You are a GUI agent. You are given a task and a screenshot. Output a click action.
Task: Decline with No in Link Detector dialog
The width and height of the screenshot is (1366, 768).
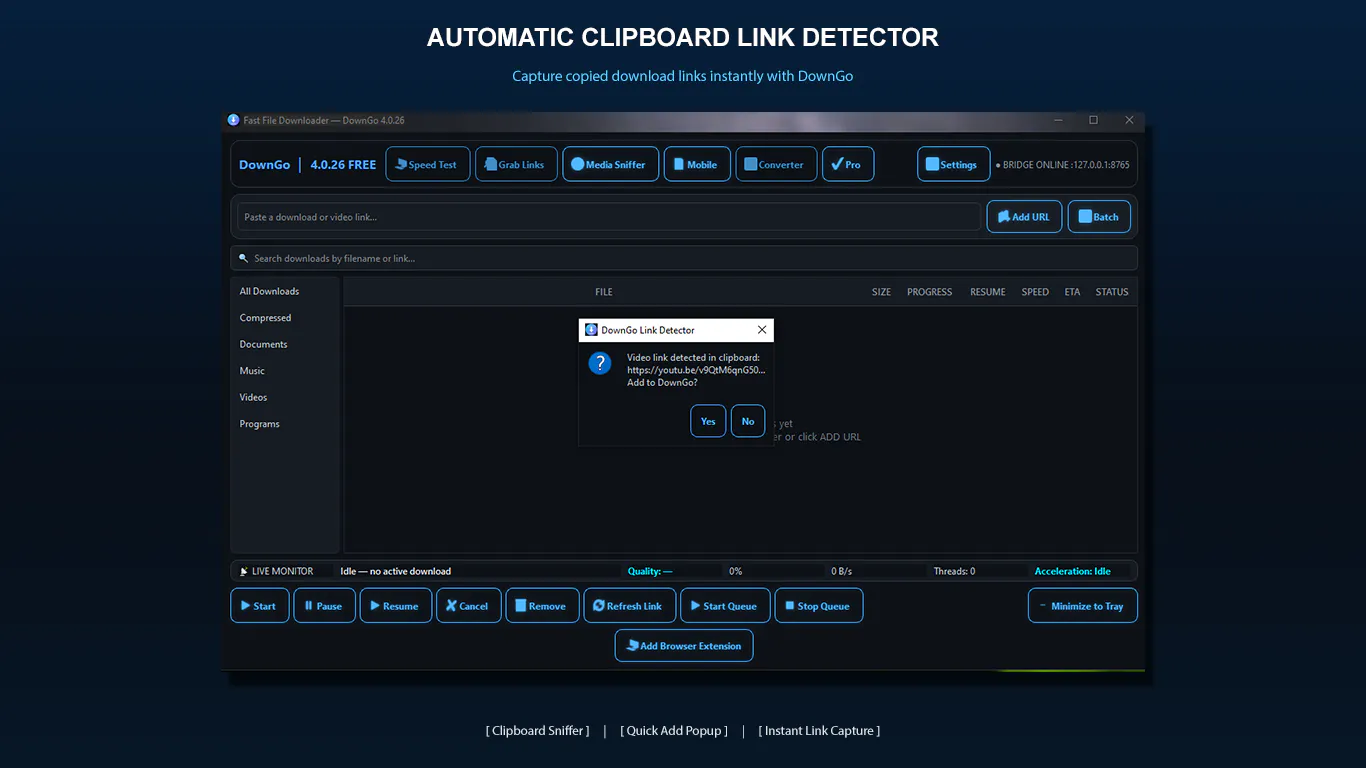(x=748, y=421)
